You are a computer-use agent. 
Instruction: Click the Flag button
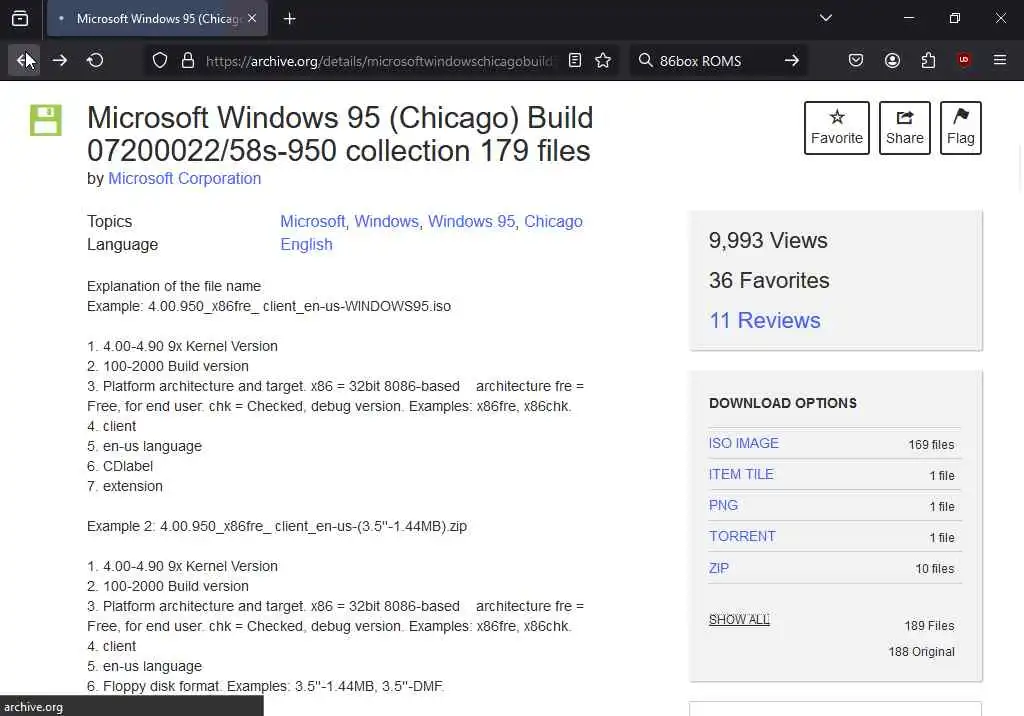pos(961,128)
